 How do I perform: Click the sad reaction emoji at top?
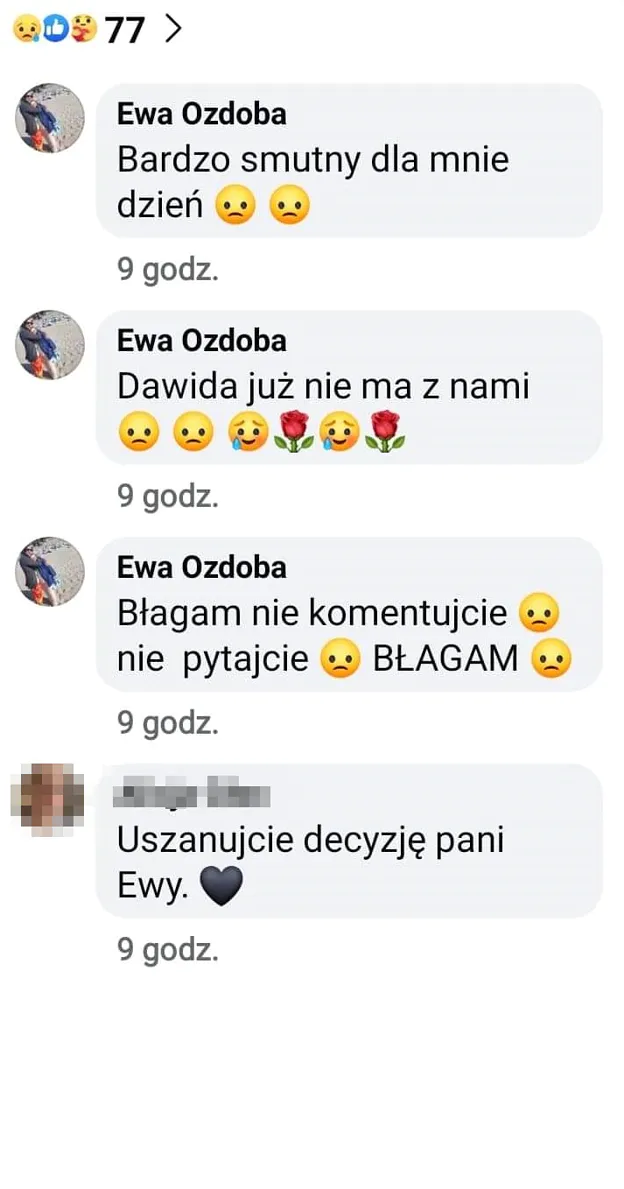pyautogui.click(x=25, y=30)
